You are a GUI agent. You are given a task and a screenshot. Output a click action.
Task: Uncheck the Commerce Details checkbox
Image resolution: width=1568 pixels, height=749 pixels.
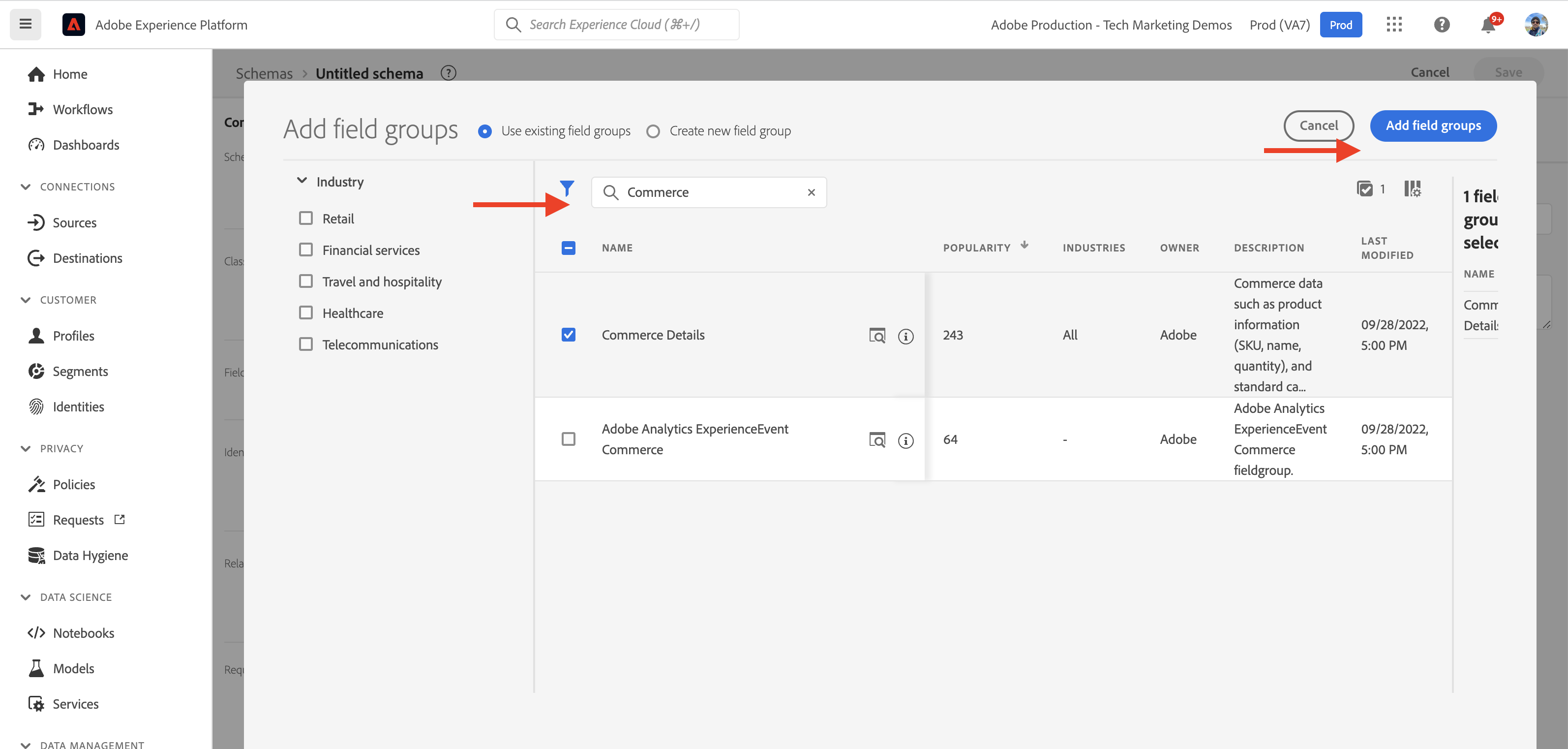coord(568,335)
